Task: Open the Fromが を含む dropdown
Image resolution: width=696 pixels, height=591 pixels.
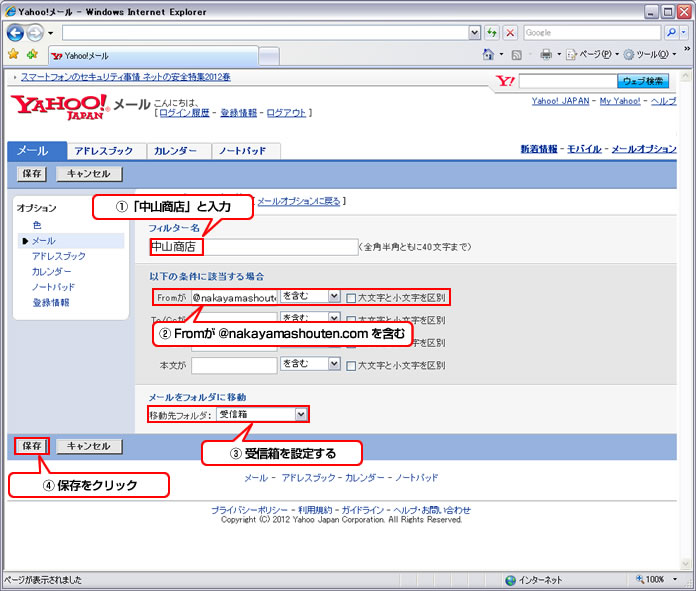Action: pos(310,296)
